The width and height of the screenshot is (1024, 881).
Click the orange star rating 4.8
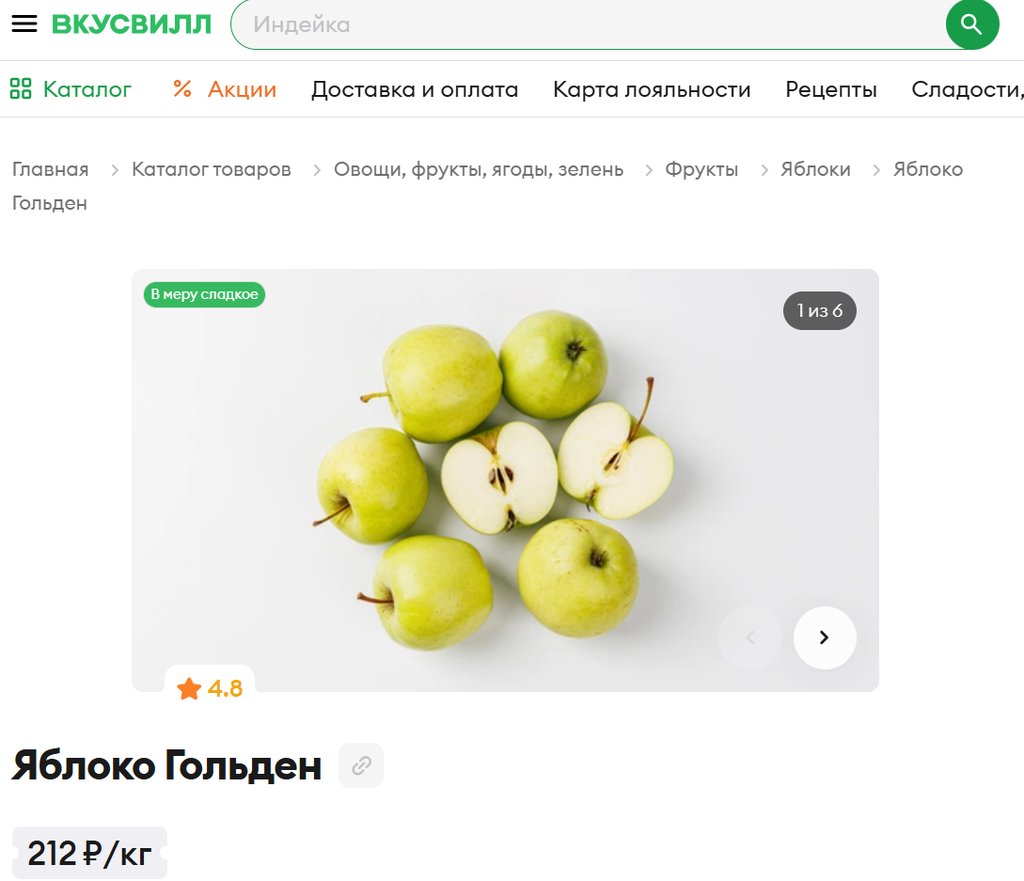click(210, 688)
